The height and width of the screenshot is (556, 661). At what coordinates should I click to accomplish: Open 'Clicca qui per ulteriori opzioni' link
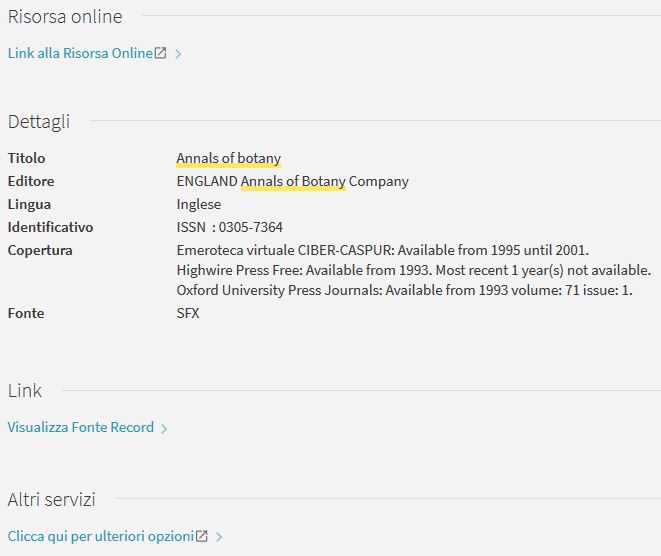click(100, 536)
